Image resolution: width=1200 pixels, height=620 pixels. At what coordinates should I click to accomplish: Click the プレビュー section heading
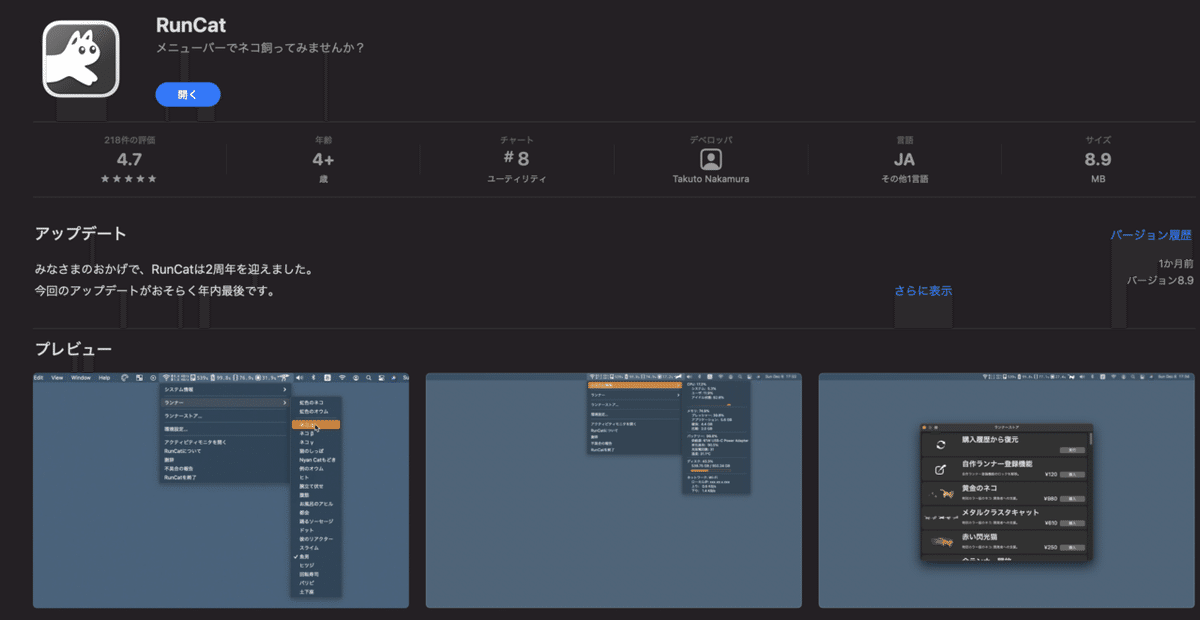tap(73, 349)
